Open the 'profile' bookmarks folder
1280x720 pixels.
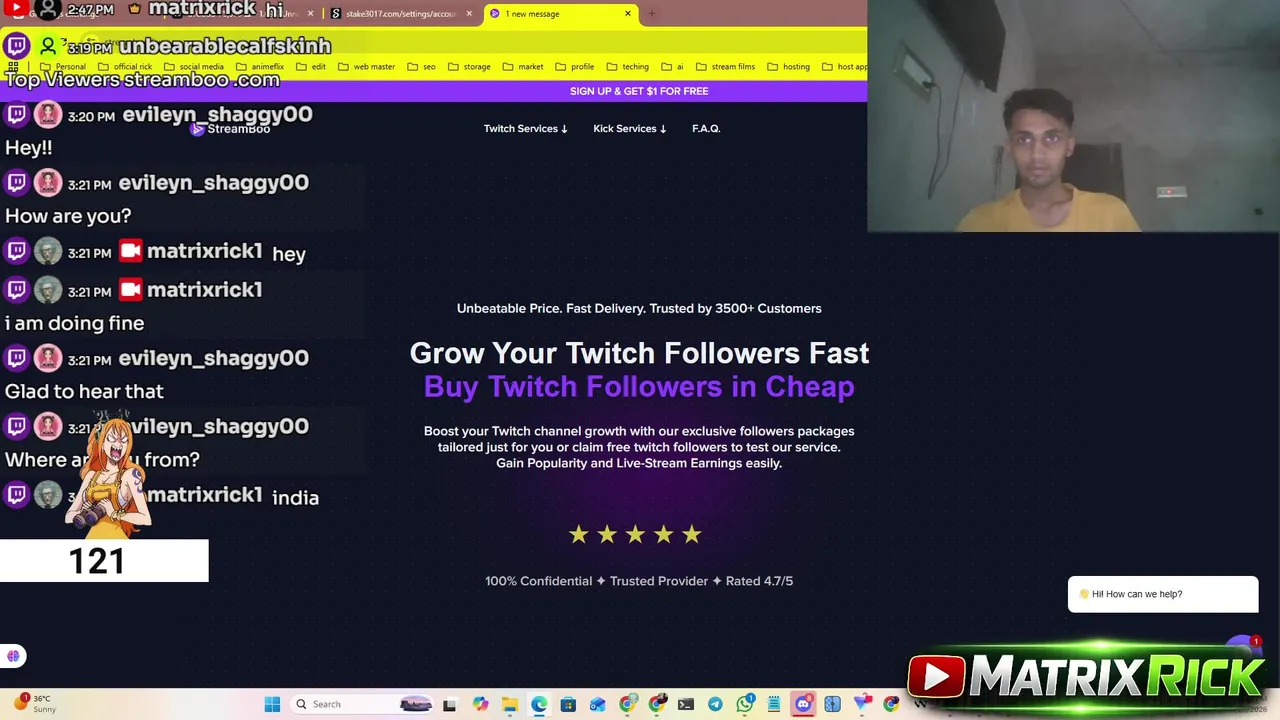pos(575,67)
